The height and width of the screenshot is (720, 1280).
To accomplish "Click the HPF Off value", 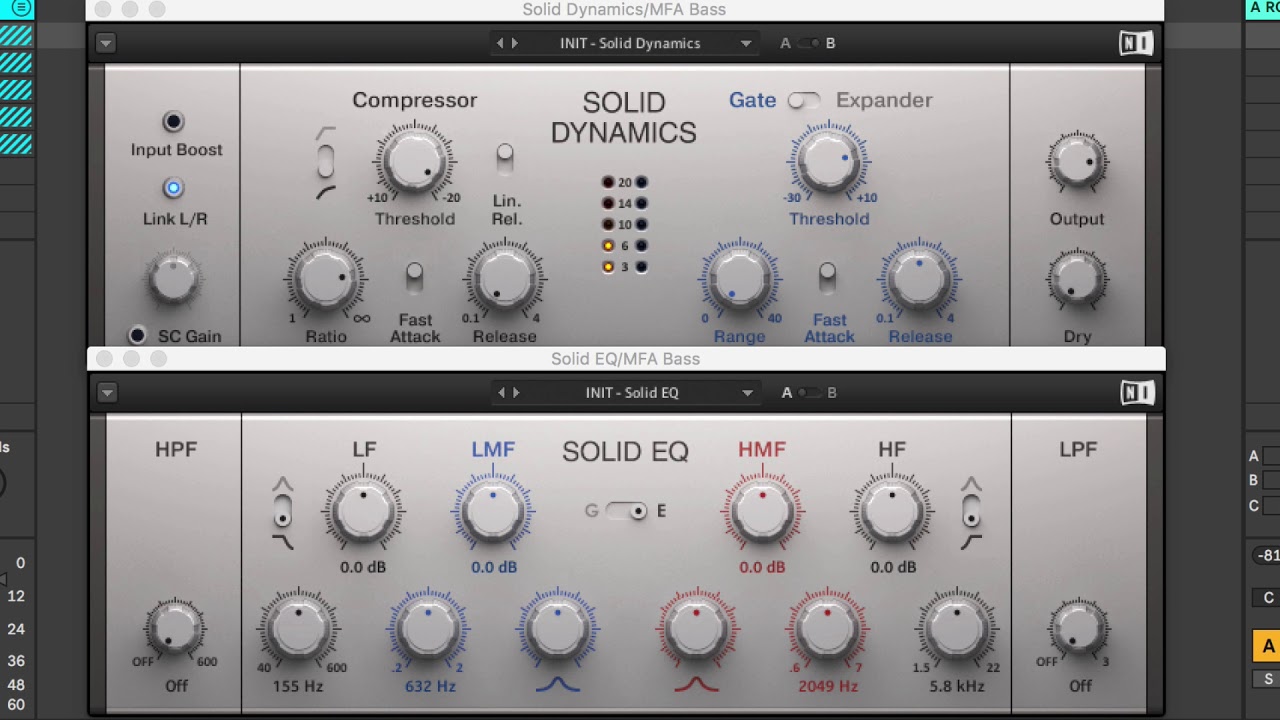I will click(176, 686).
